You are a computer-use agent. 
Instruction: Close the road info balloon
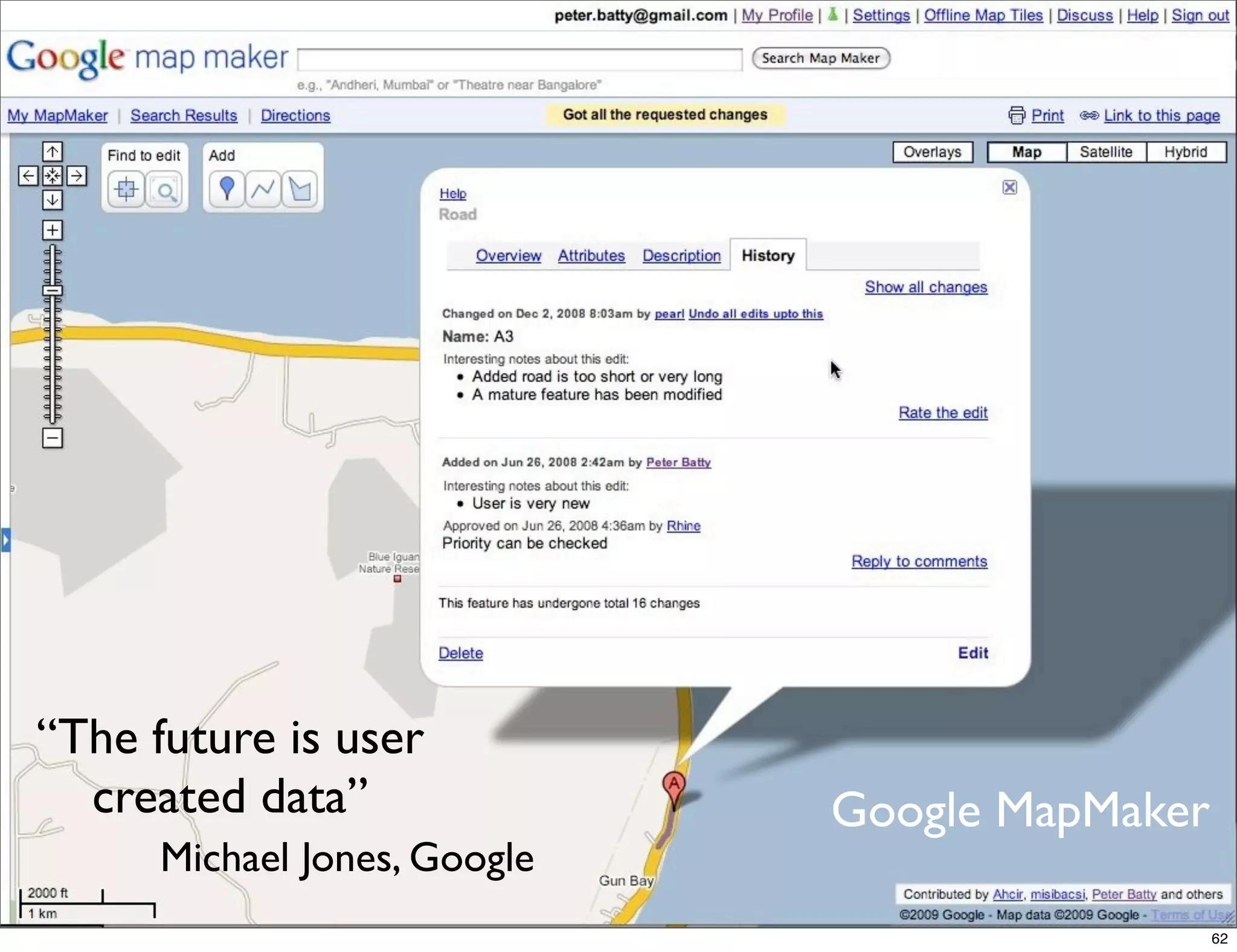pyautogui.click(x=1009, y=187)
